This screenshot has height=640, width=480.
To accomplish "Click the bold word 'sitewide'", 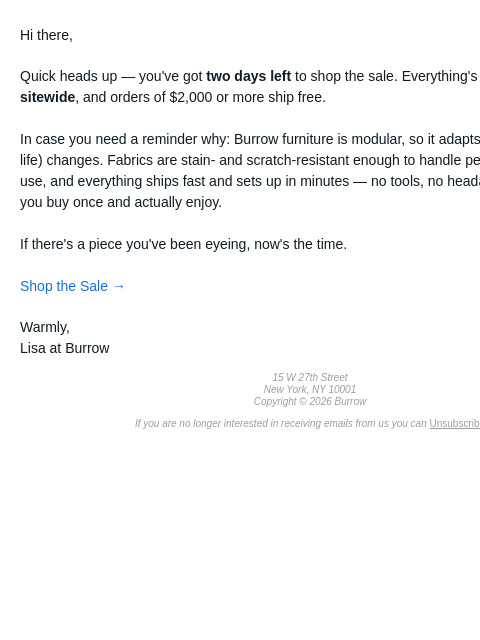I will [x=47, y=97].
